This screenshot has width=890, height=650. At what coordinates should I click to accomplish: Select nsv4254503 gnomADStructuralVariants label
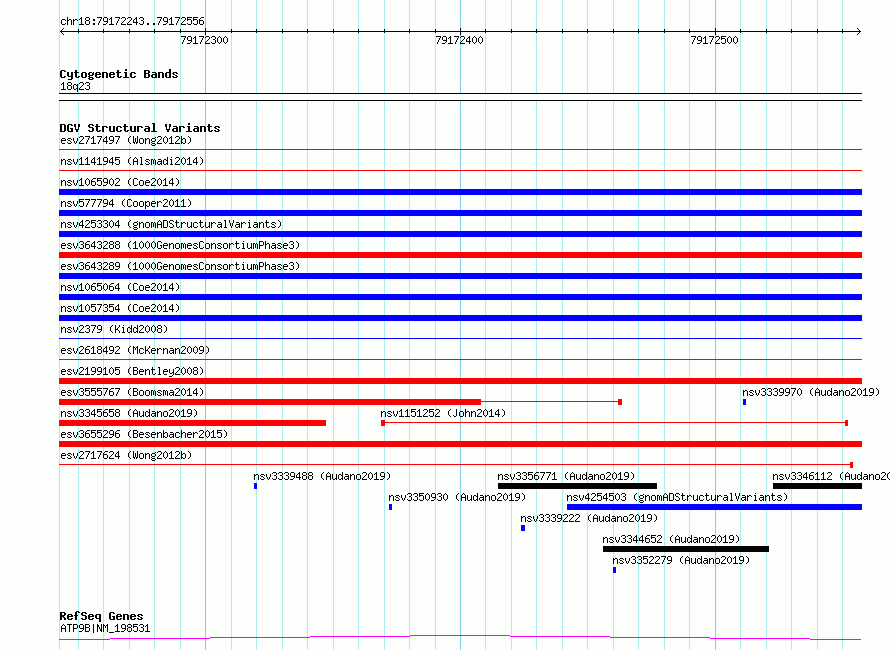[677, 497]
